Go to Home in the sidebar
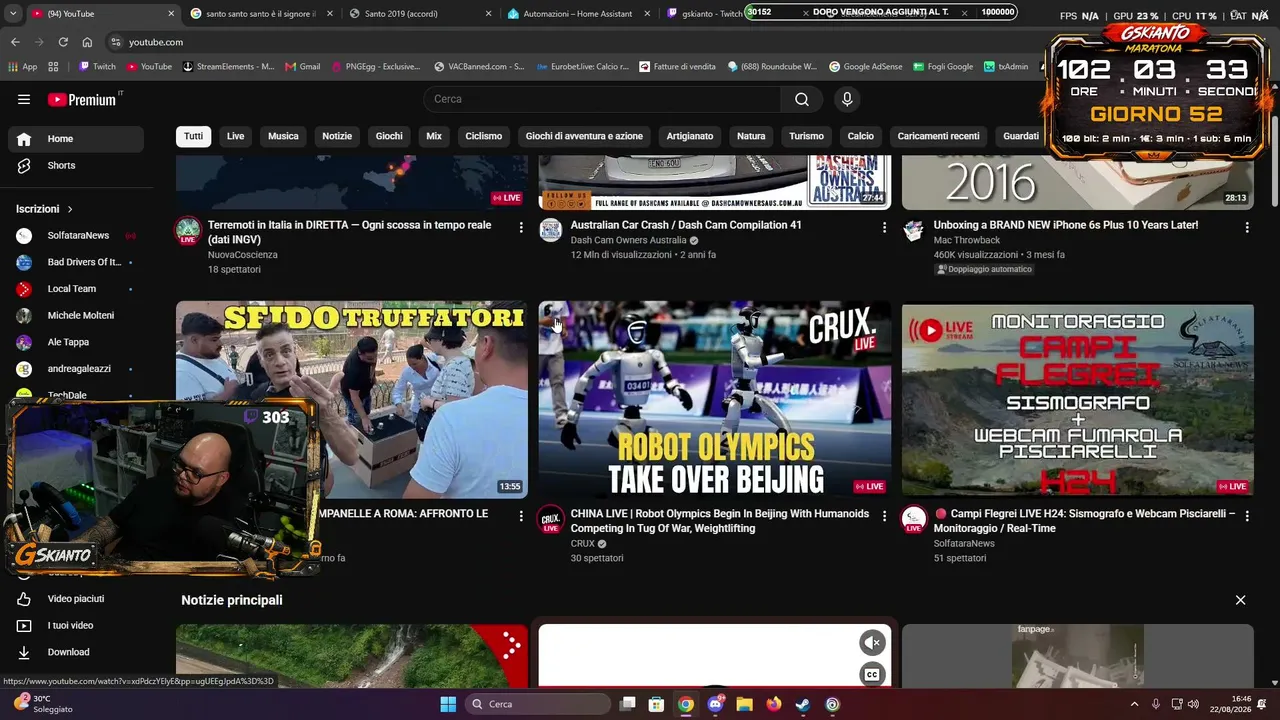This screenshot has height=720, width=1280. pos(76,139)
